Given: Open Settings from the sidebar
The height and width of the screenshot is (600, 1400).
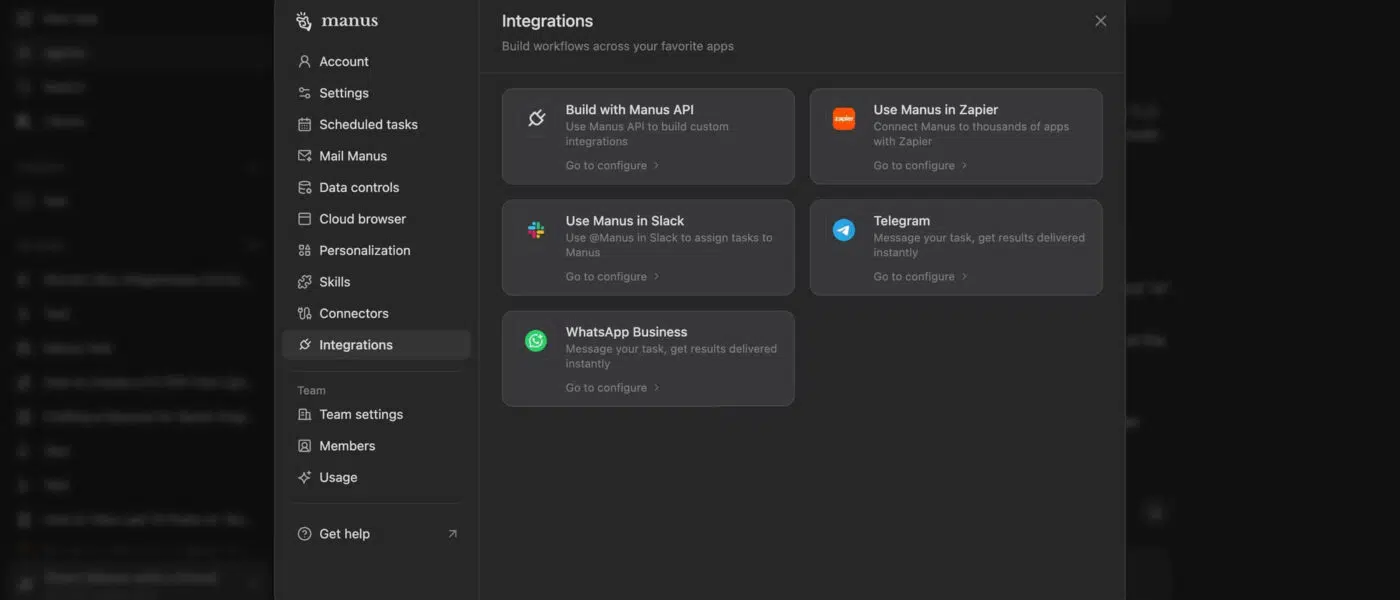Looking at the screenshot, I should [342, 92].
